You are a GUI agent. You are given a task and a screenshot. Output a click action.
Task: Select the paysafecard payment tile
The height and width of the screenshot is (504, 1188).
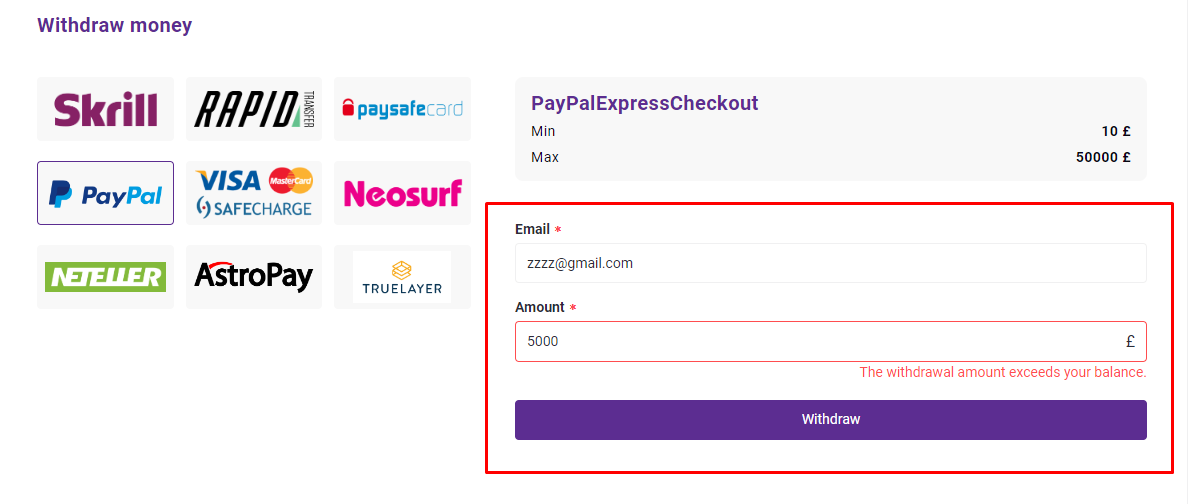(x=402, y=109)
